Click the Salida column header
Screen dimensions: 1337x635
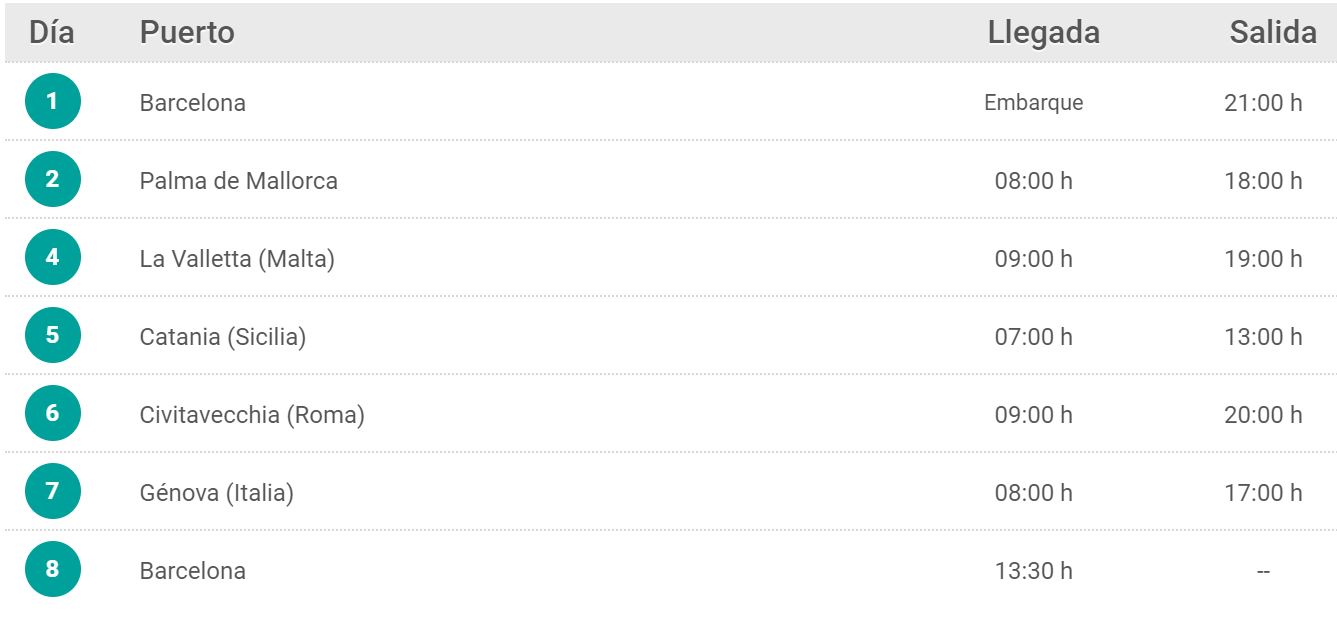tap(1272, 32)
